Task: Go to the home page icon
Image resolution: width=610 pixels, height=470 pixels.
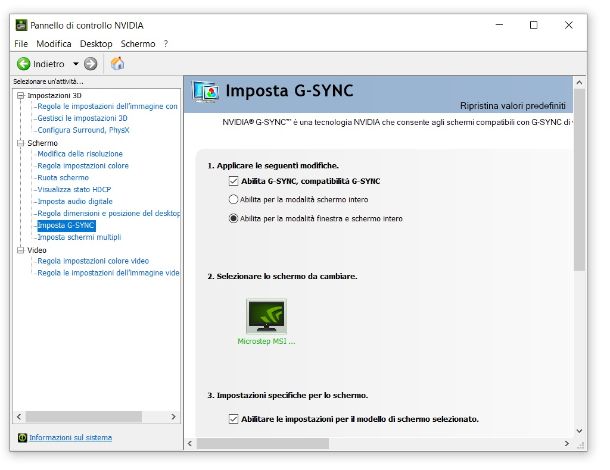Action: tap(117, 63)
